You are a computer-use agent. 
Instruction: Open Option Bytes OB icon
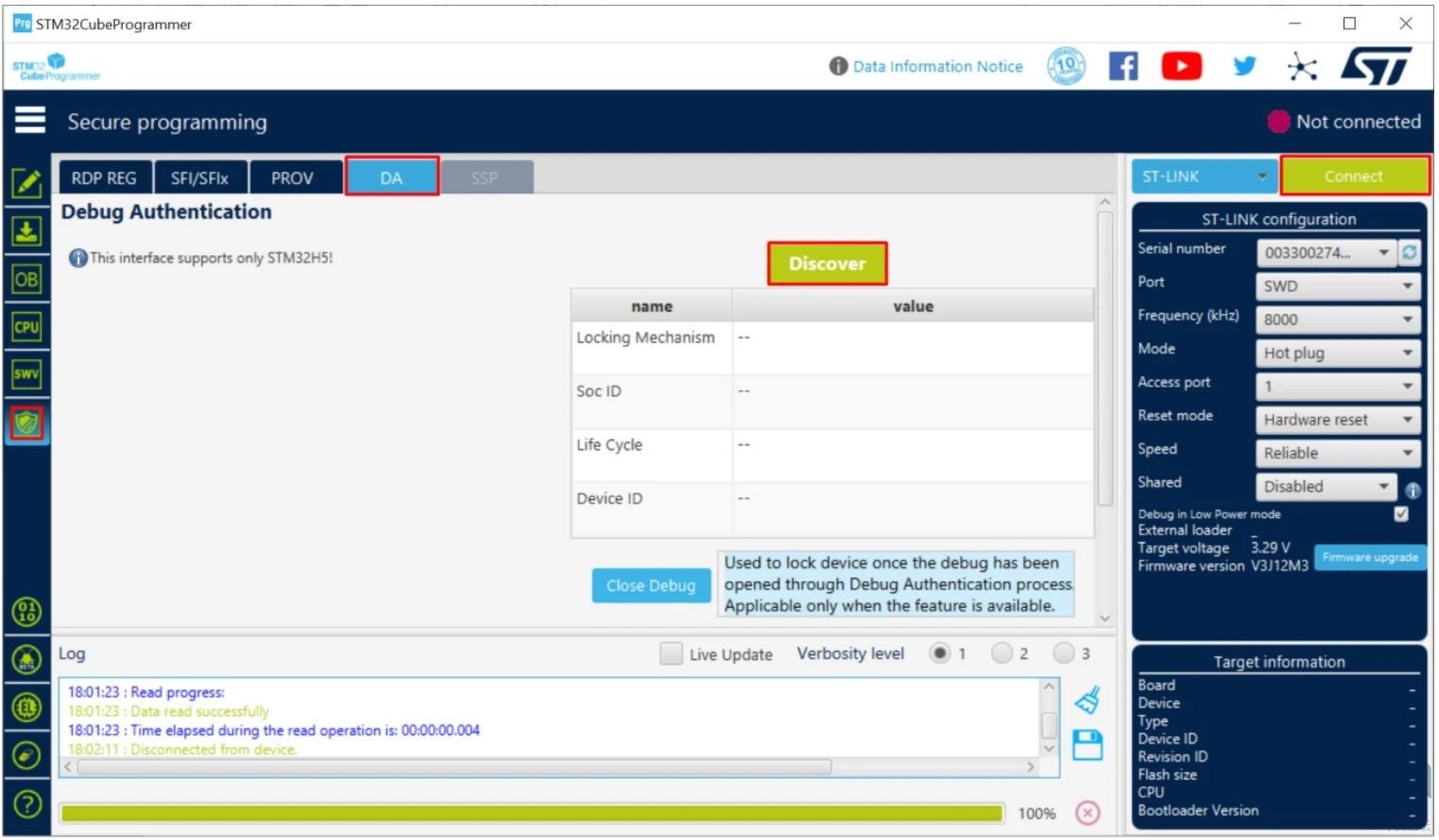[x=26, y=280]
